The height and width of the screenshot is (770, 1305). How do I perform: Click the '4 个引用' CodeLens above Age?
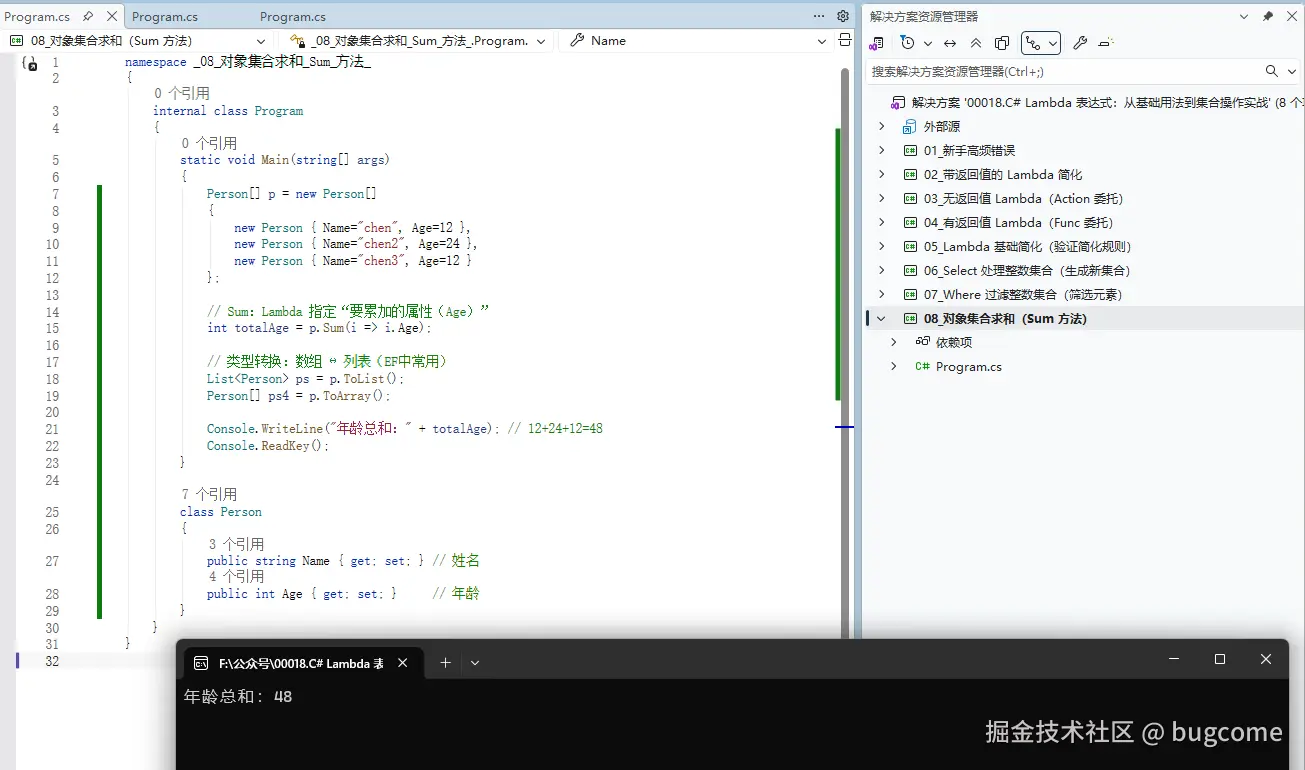point(236,576)
